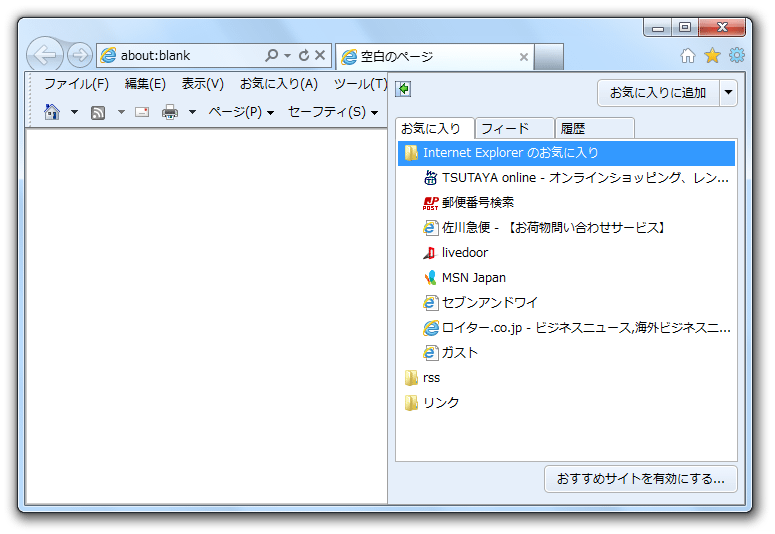Open the ツール(T) menu

coord(360,84)
